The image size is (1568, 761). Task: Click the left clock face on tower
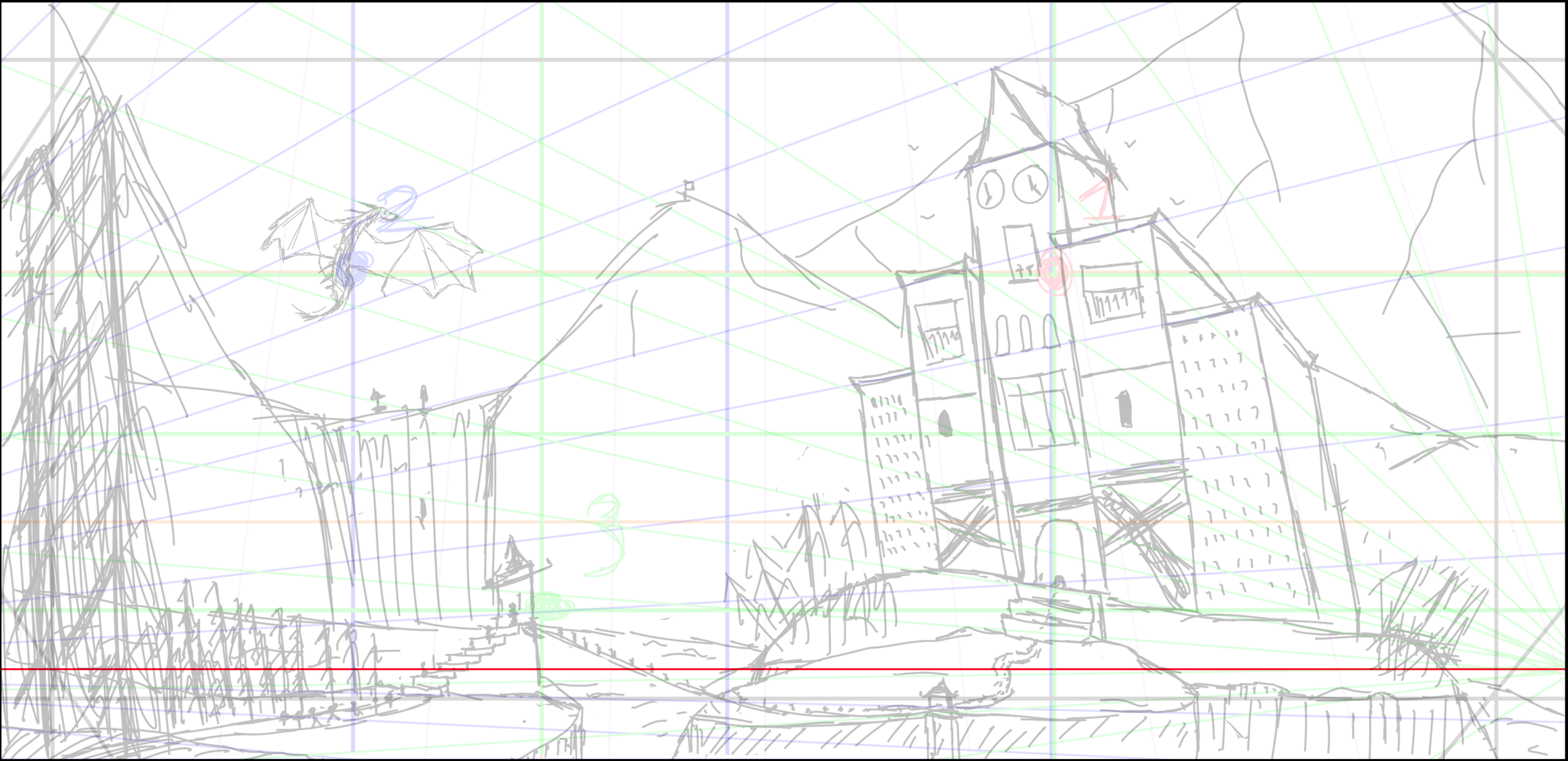pyautogui.click(x=990, y=189)
